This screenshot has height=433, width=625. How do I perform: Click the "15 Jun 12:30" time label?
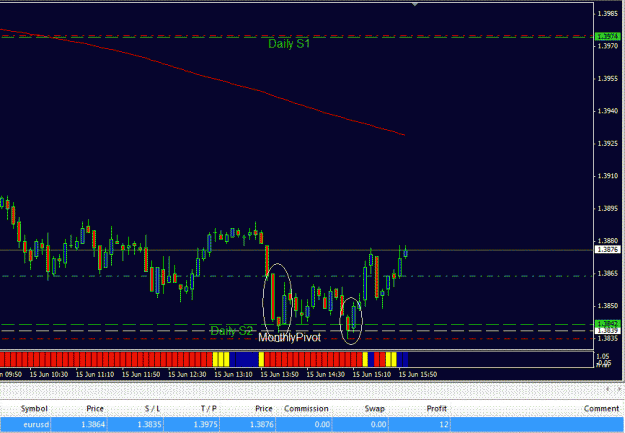point(187,374)
